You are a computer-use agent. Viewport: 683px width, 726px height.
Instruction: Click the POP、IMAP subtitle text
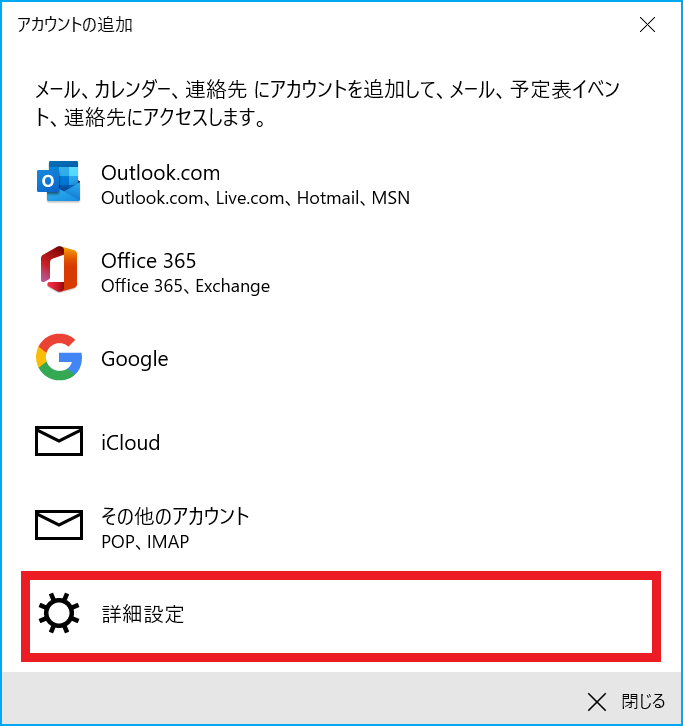[145, 542]
